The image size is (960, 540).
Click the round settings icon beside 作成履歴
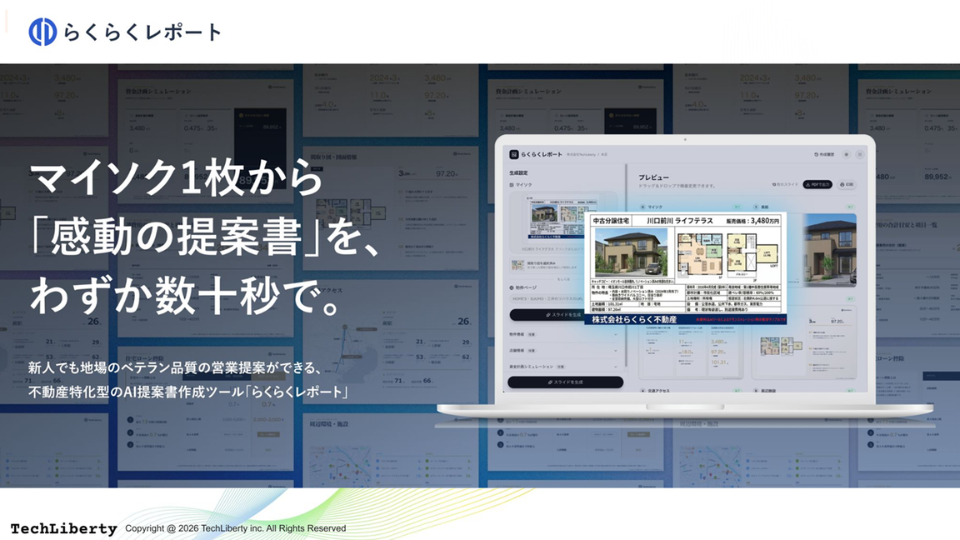846,154
